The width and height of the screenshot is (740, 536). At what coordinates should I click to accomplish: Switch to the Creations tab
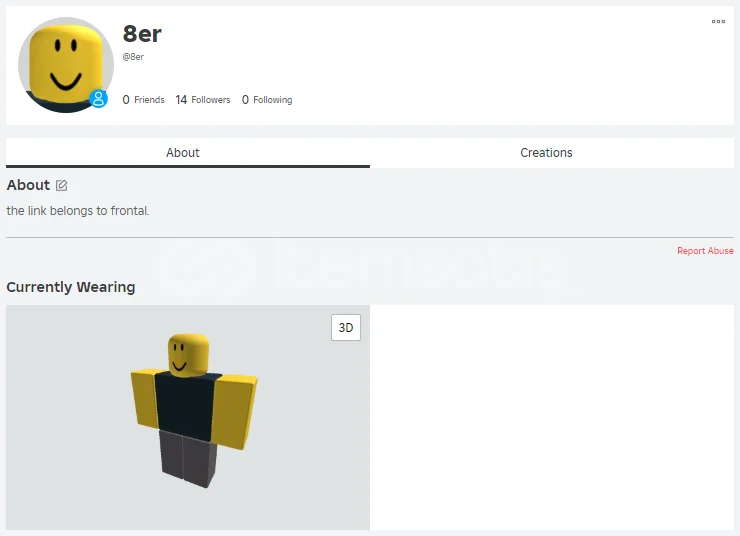(x=546, y=153)
